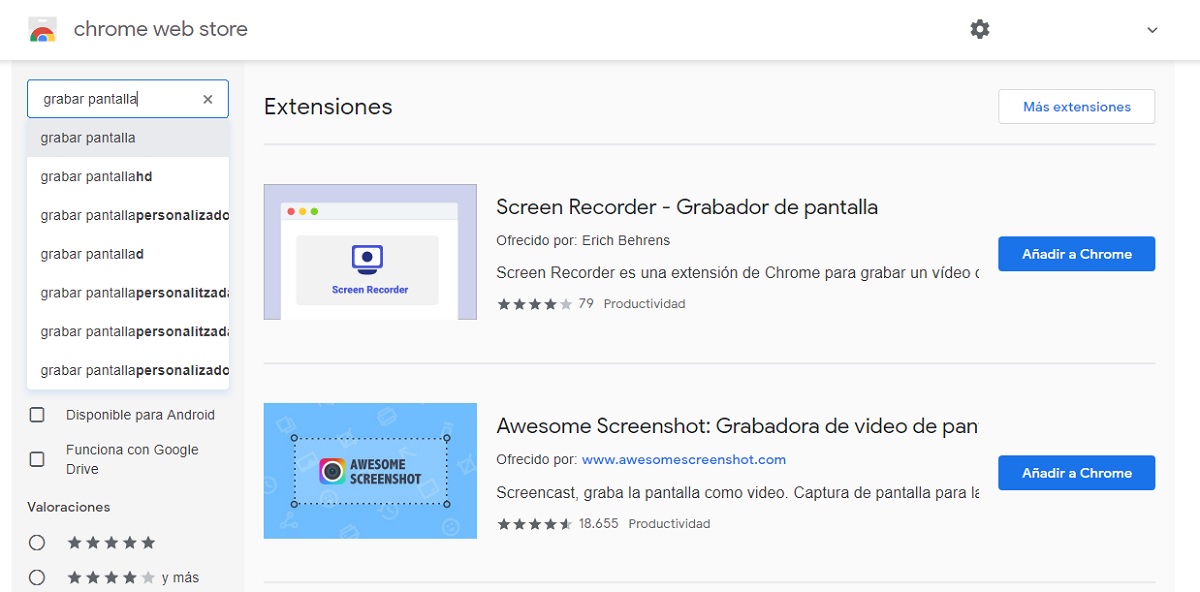Screen dimensions: 1200x592
Task: Add Awesome Screenshot with Añadir a Chrome
Action: pos(1076,473)
